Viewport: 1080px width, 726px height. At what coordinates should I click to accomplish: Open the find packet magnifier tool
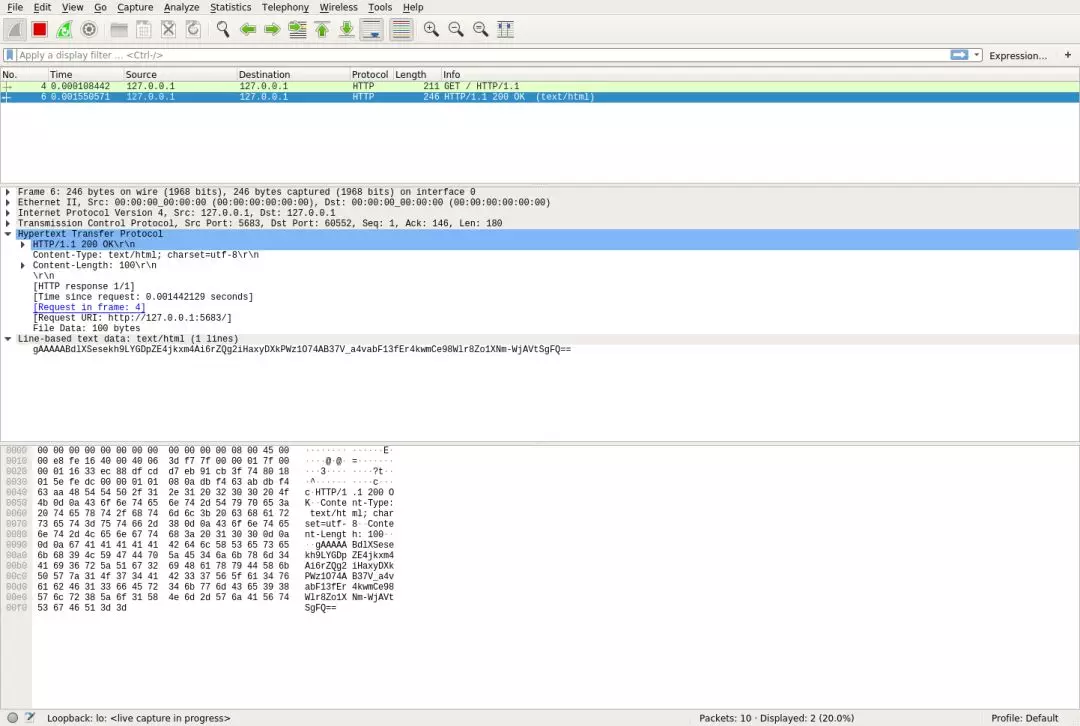[222, 30]
